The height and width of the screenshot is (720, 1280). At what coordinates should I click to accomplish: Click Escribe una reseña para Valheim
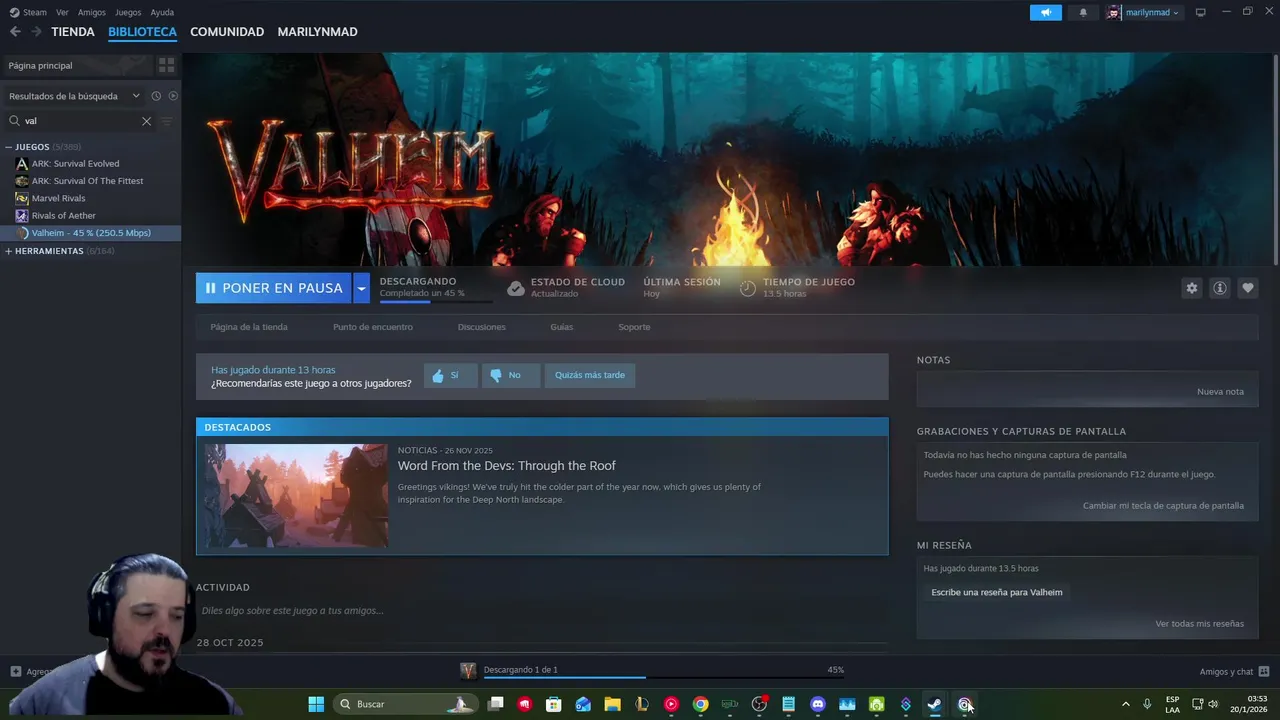[997, 592]
